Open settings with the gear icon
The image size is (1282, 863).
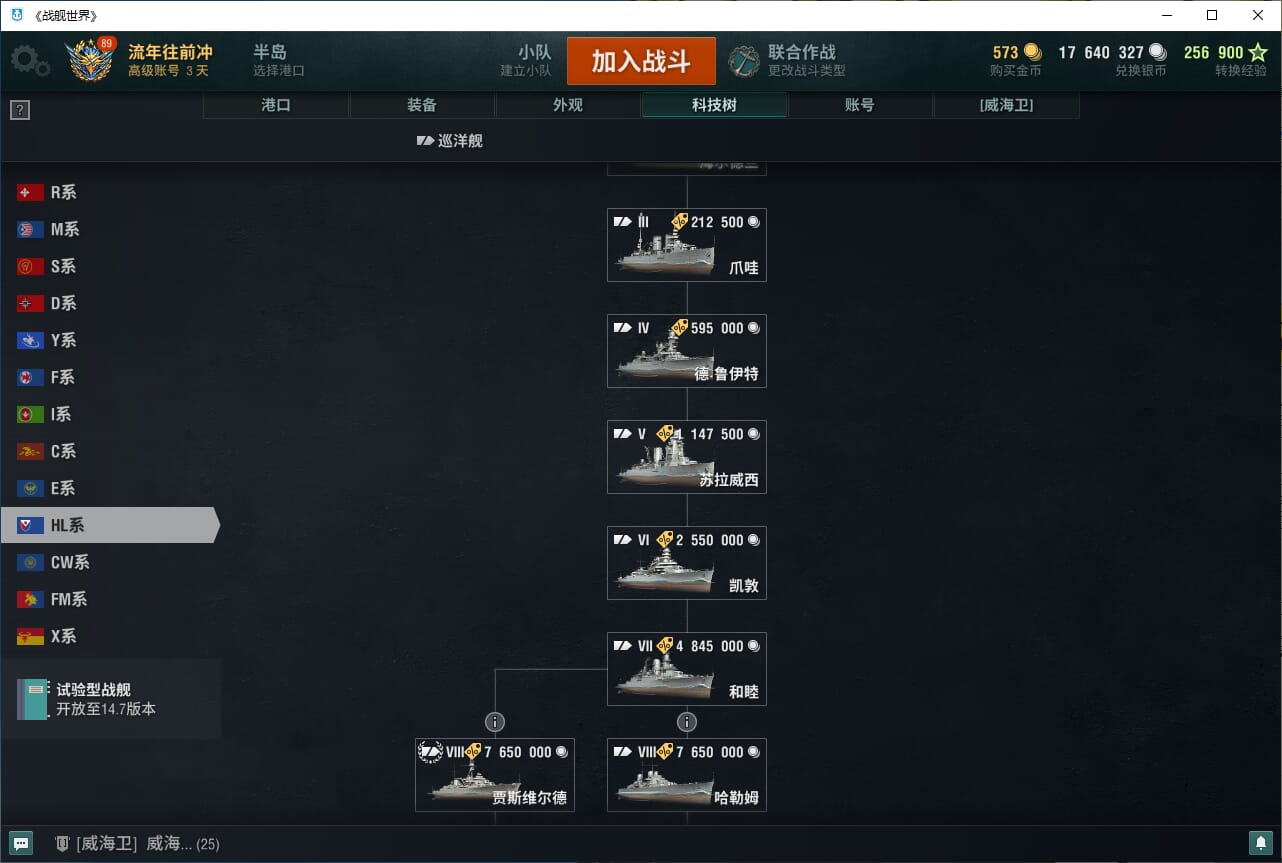[30, 61]
